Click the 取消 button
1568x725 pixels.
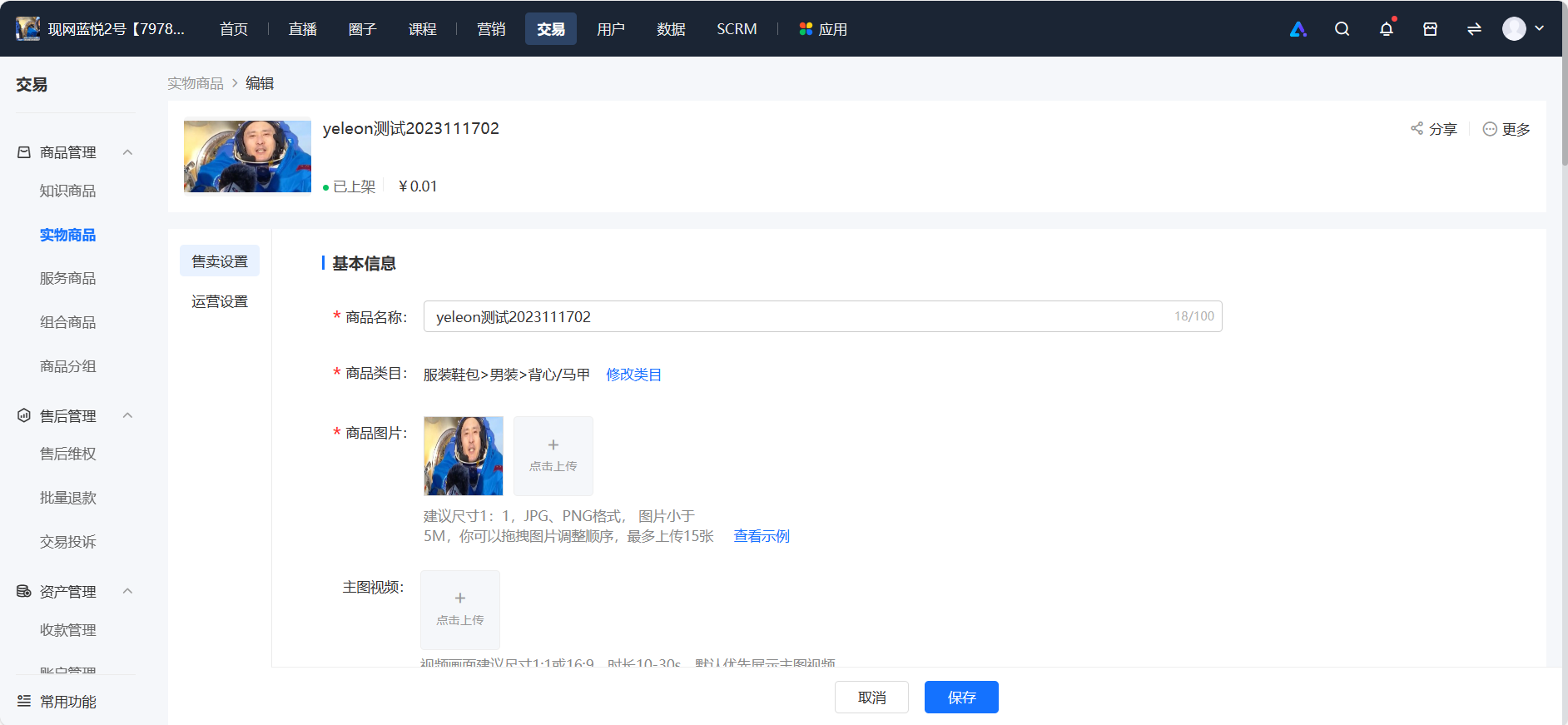tap(871, 698)
